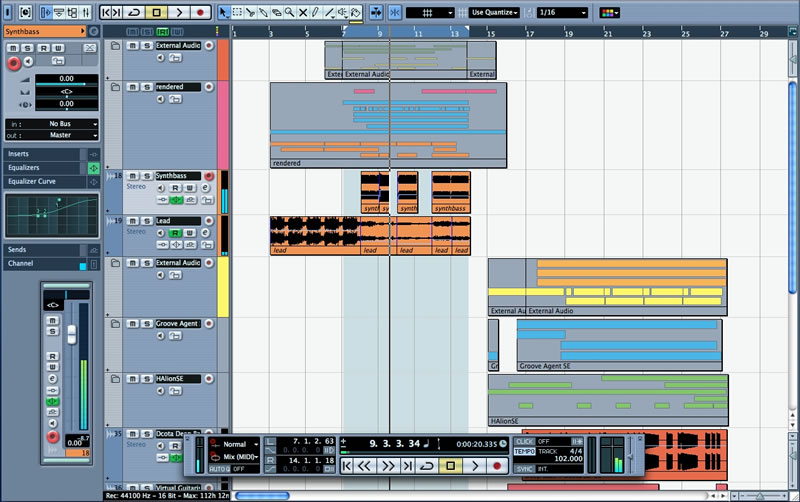
Task: Select the Zoom magnifier tool in toolbar
Action: (x=289, y=12)
